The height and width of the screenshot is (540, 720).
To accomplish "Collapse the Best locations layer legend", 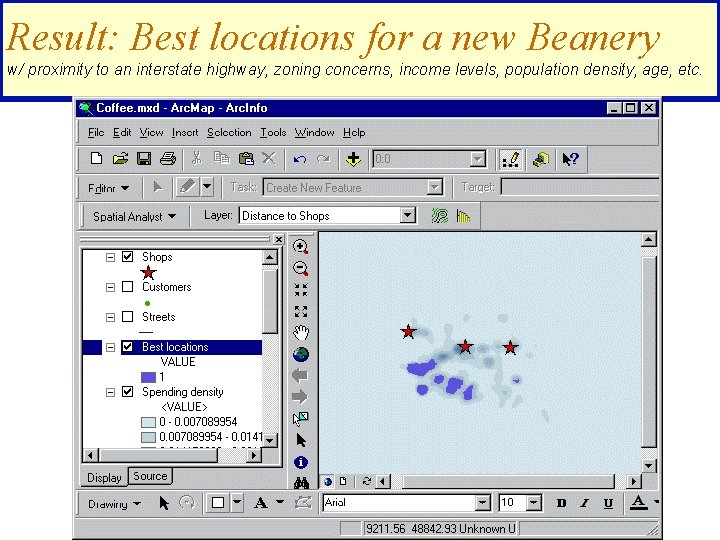I will click(110, 347).
